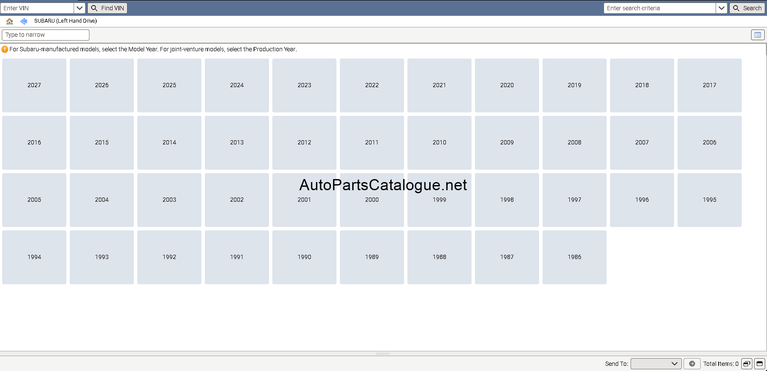Open the 2015 year tile
This screenshot has height=371, width=767.
point(102,142)
